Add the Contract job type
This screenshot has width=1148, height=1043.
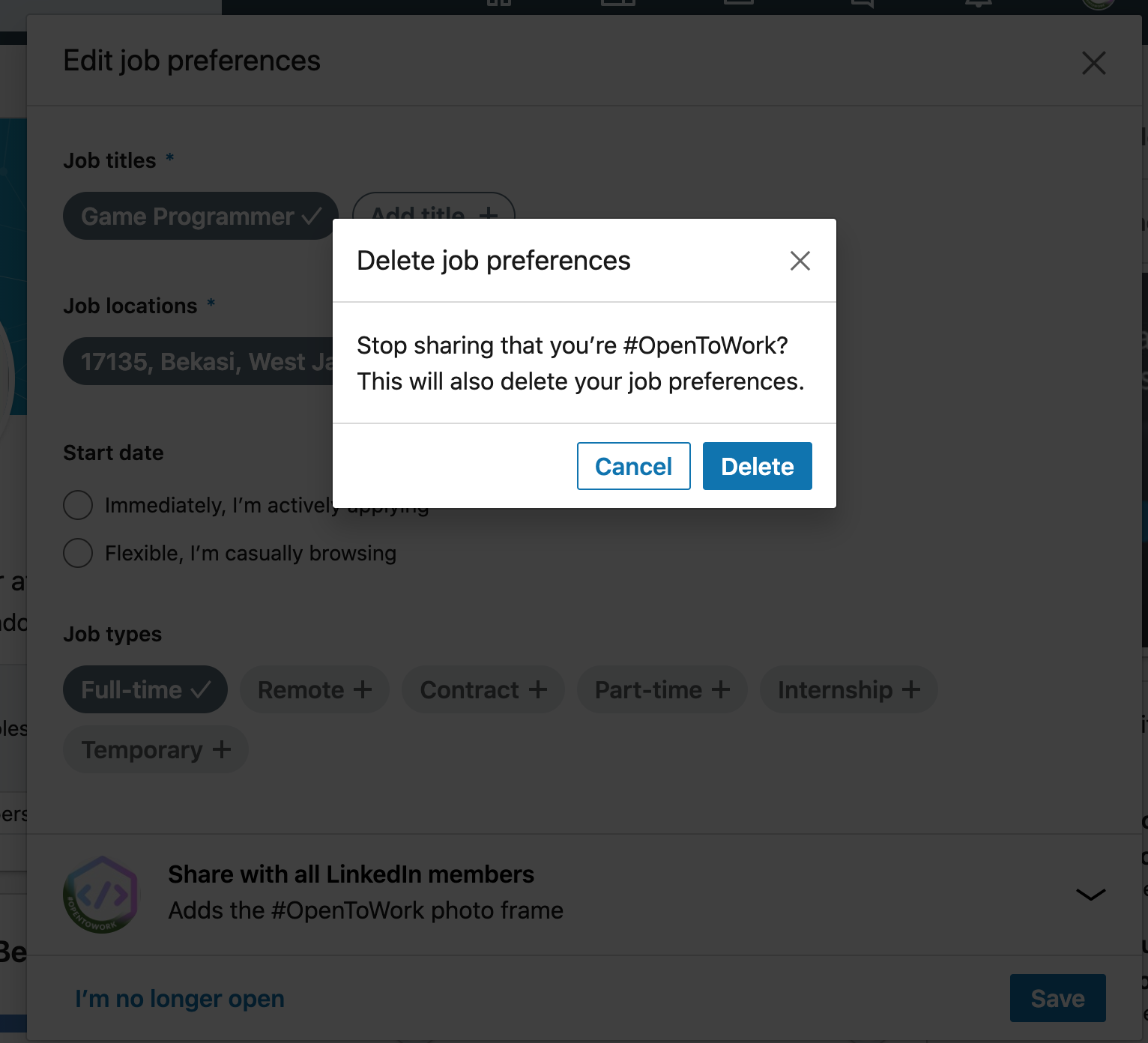483,690
